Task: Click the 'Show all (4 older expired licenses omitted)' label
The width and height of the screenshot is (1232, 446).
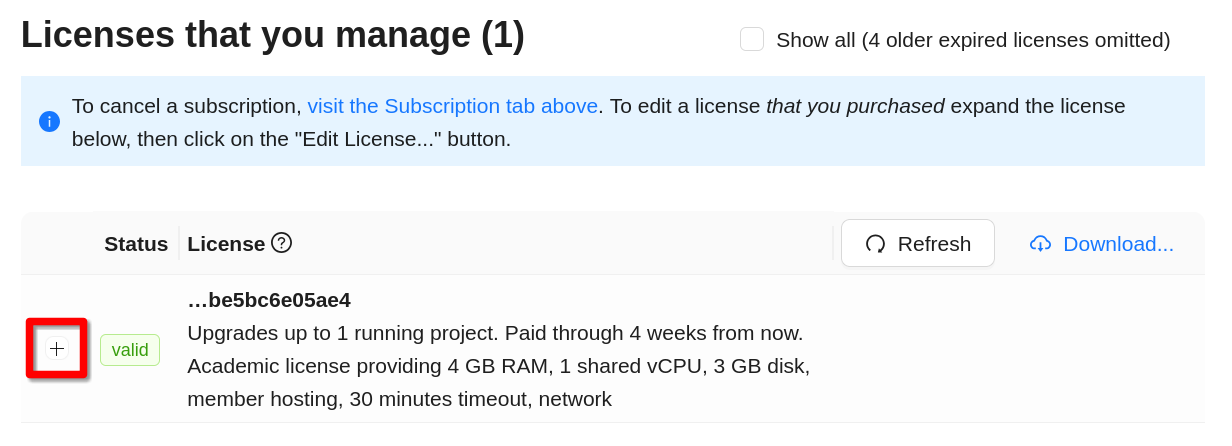Action: [x=972, y=40]
